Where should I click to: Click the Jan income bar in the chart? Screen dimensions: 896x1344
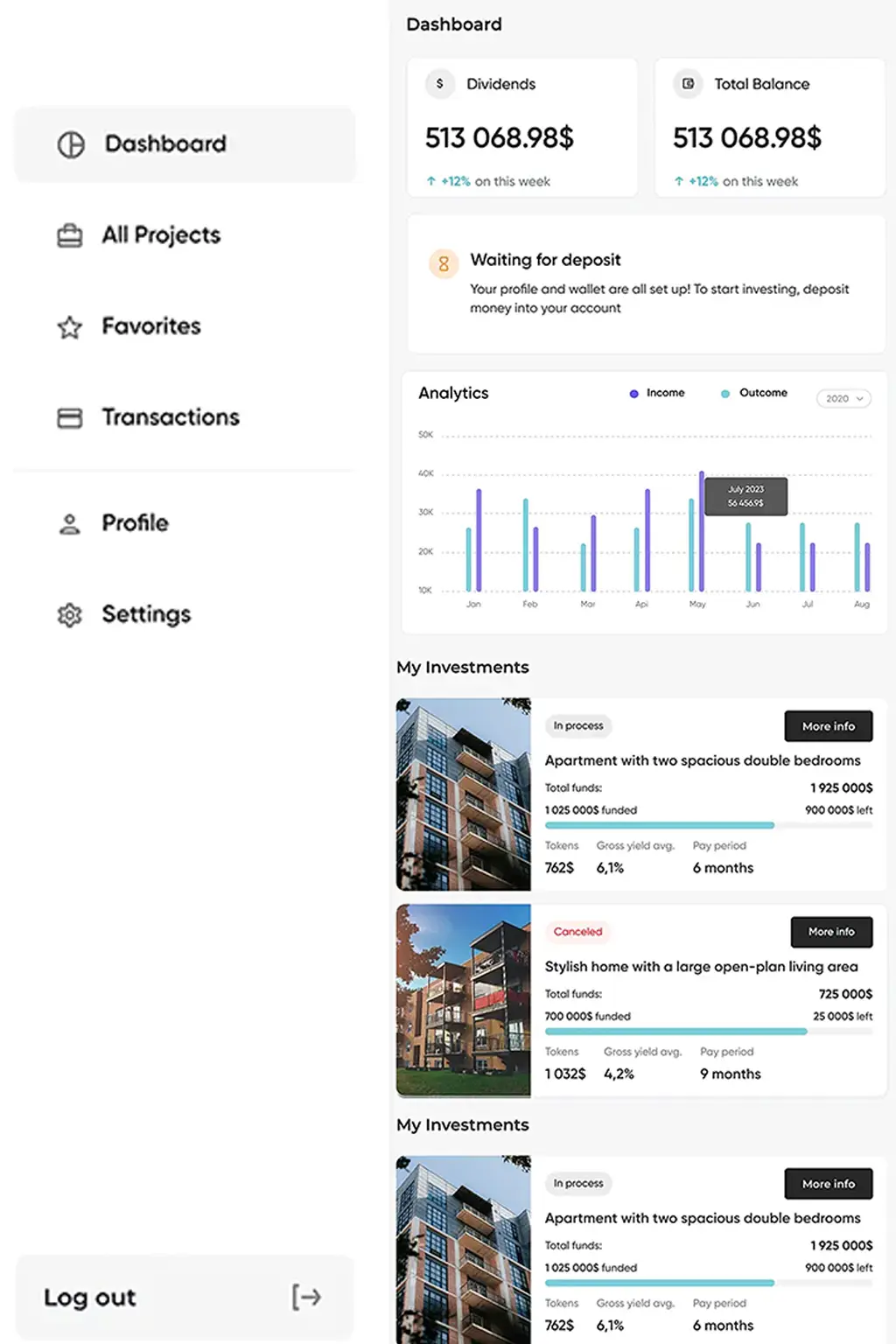[479, 540]
